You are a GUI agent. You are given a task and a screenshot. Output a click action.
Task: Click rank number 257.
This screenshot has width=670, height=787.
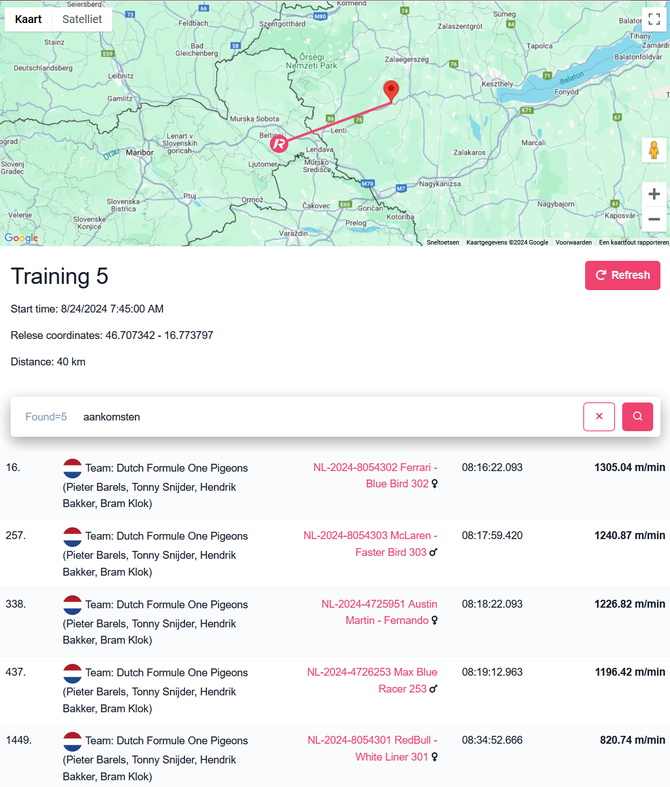[x=16, y=536]
